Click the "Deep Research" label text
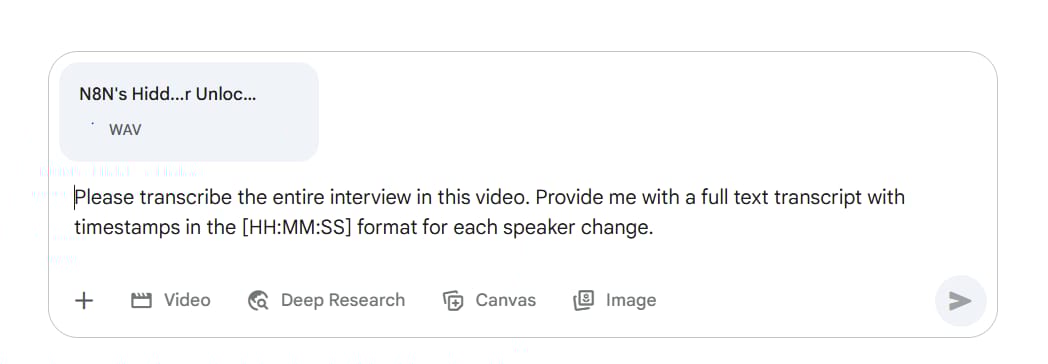Image resolution: width=1048 pixels, height=364 pixels. pyautogui.click(x=343, y=301)
